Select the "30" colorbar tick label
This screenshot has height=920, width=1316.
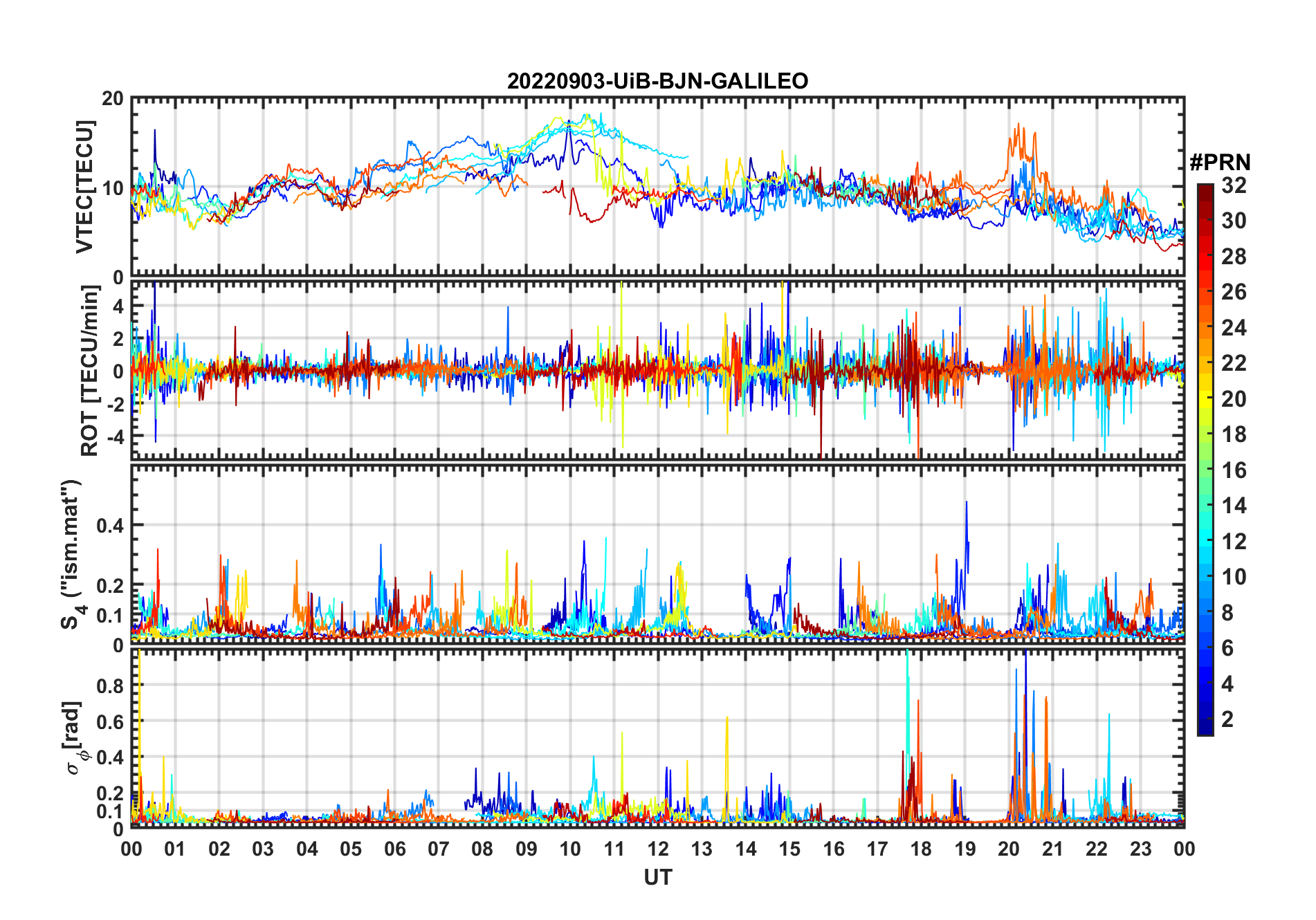[x=1234, y=221]
